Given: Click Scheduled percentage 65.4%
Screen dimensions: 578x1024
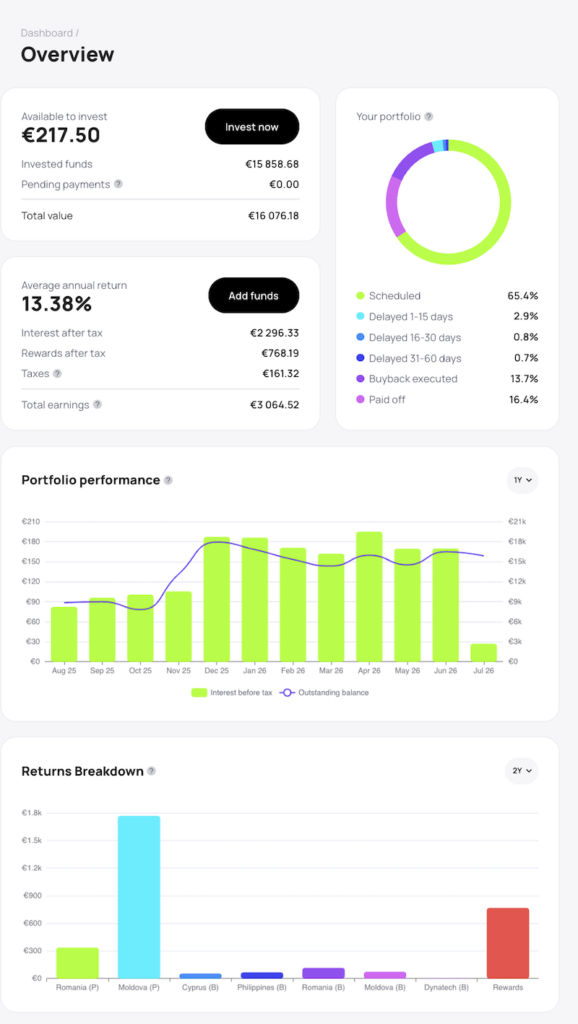Looking at the screenshot, I should pos(523,296).
